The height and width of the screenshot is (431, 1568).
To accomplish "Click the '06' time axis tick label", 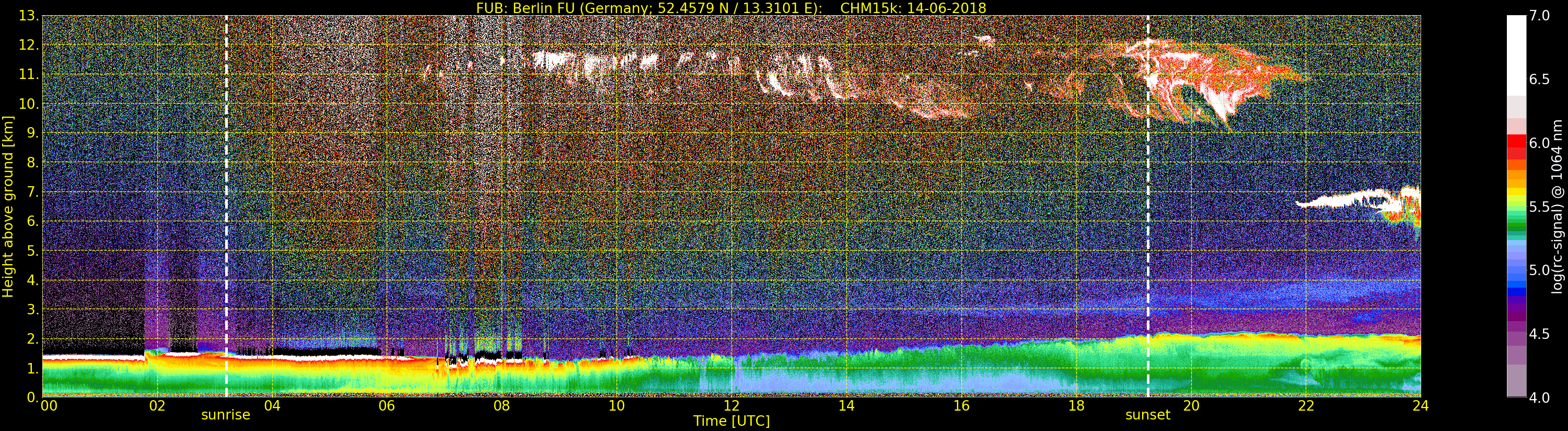I will point(387,405).
